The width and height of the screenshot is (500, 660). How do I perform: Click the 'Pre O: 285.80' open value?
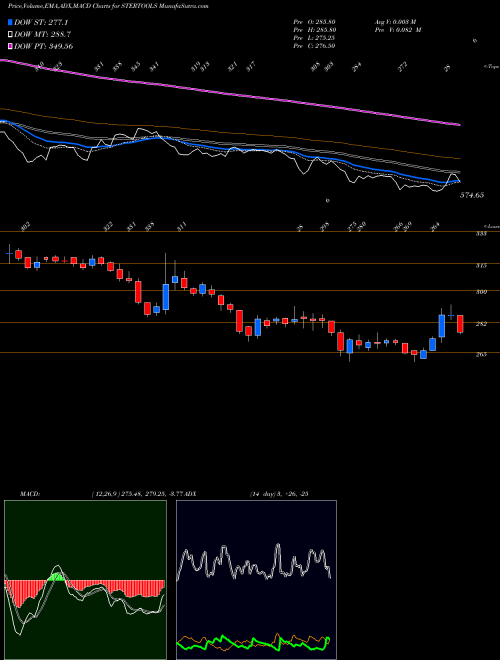tap(314, 22)
